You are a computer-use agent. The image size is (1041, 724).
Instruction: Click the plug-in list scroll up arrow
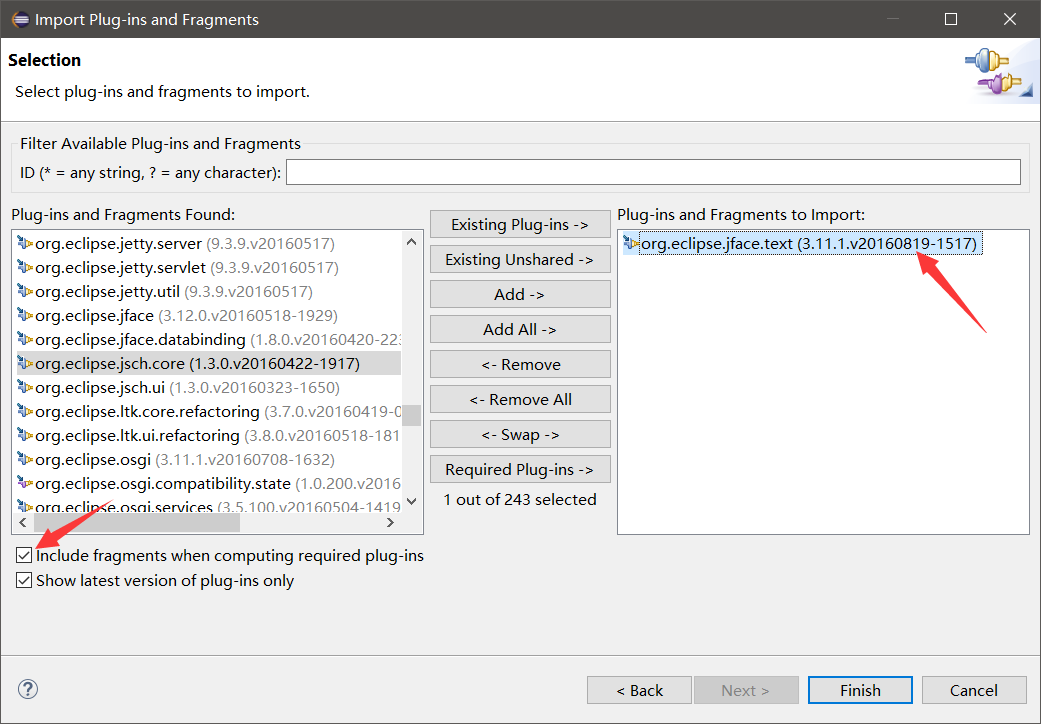point(412,242)
